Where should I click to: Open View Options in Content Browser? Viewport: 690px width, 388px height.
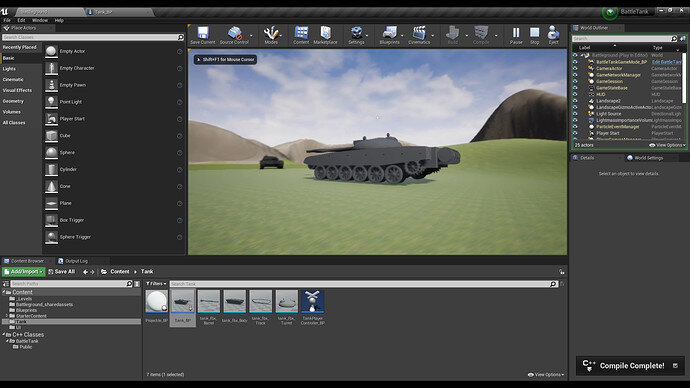click(546, 375)
